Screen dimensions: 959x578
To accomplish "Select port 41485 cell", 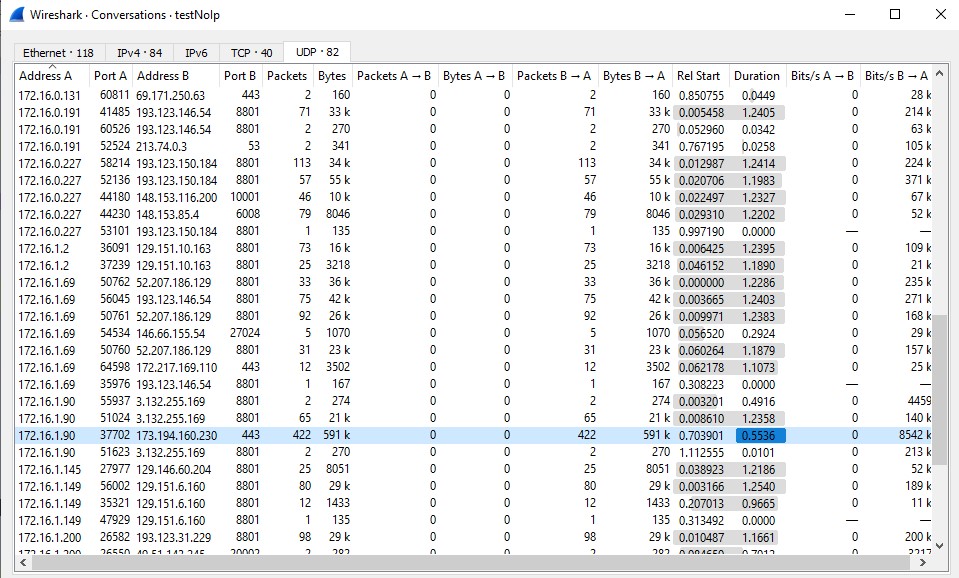I will pos(115,112).
